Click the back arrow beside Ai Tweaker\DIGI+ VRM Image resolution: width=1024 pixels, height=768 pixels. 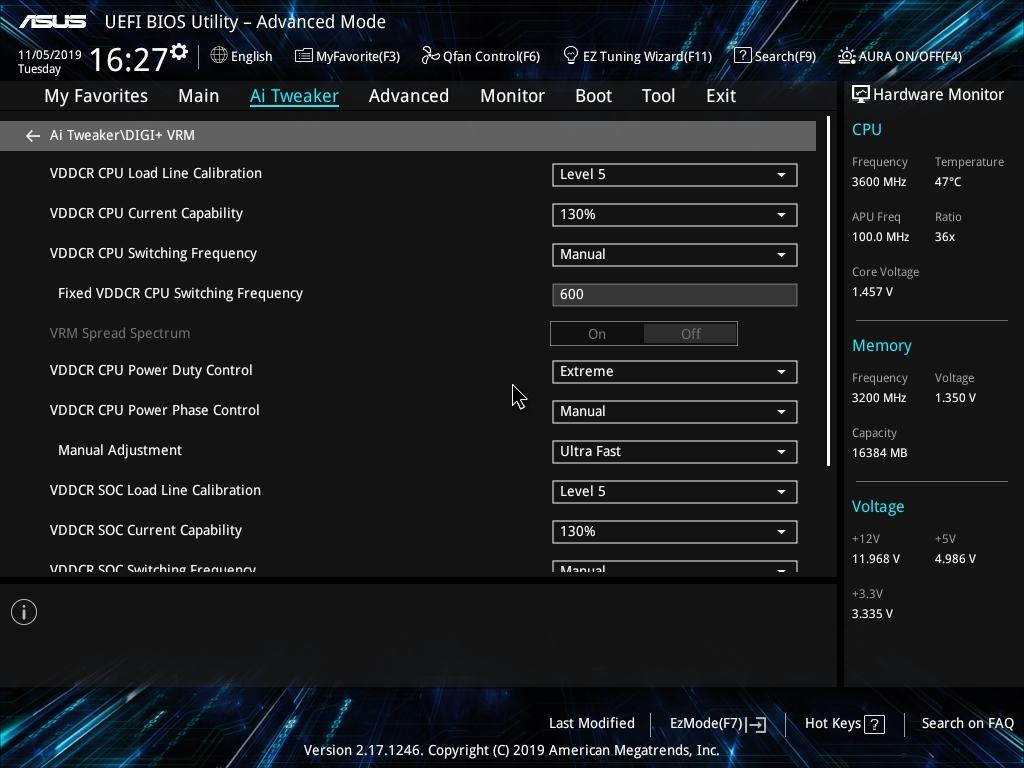click(x=33, y=136)
